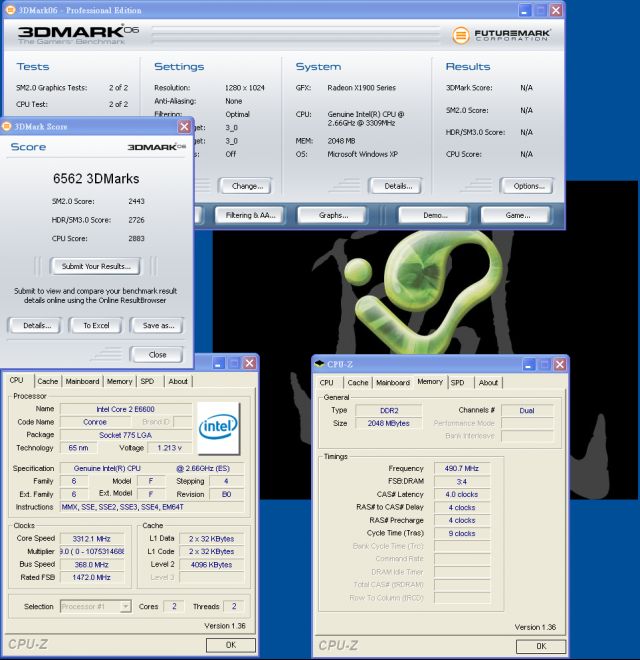Open About tab in right CPU-Z window
Screen dimensions: 640x660
click(x=488, y=383)
